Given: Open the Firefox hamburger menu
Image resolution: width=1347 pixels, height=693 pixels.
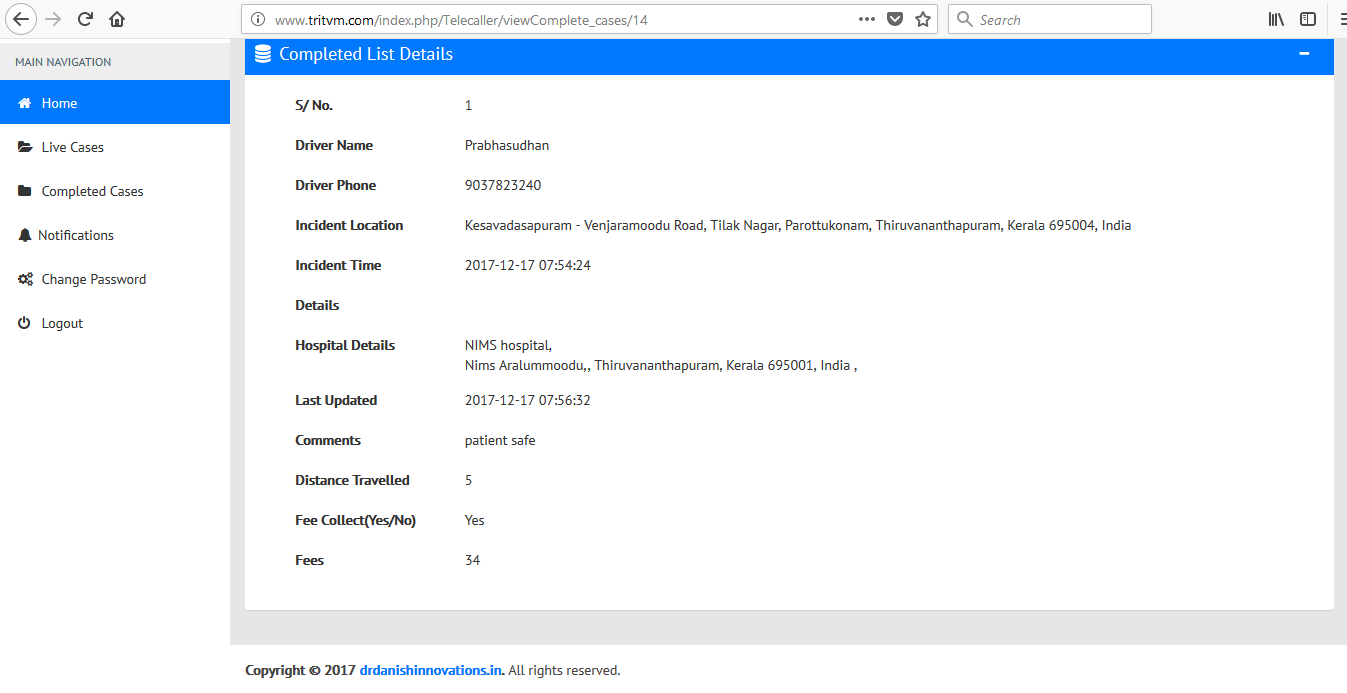Looking at the screenshot, I should click(1341, 19).
